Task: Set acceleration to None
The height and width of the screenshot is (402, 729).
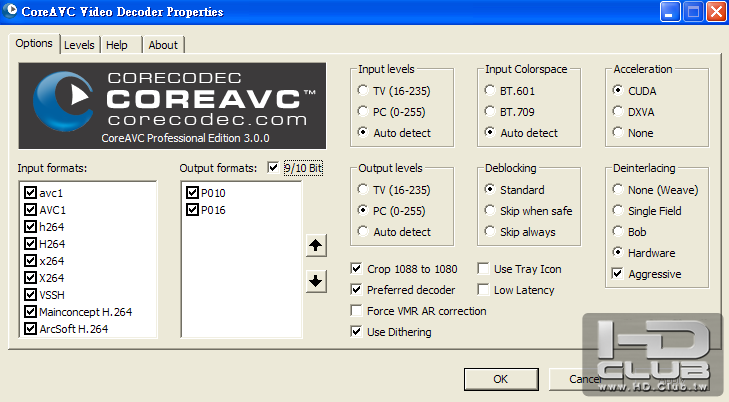Action: coord(617,132)
